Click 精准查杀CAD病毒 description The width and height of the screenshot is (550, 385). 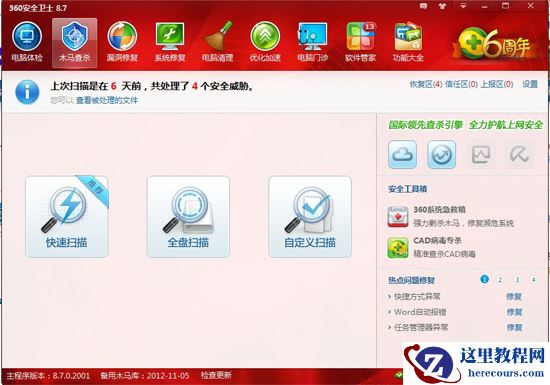444,254
